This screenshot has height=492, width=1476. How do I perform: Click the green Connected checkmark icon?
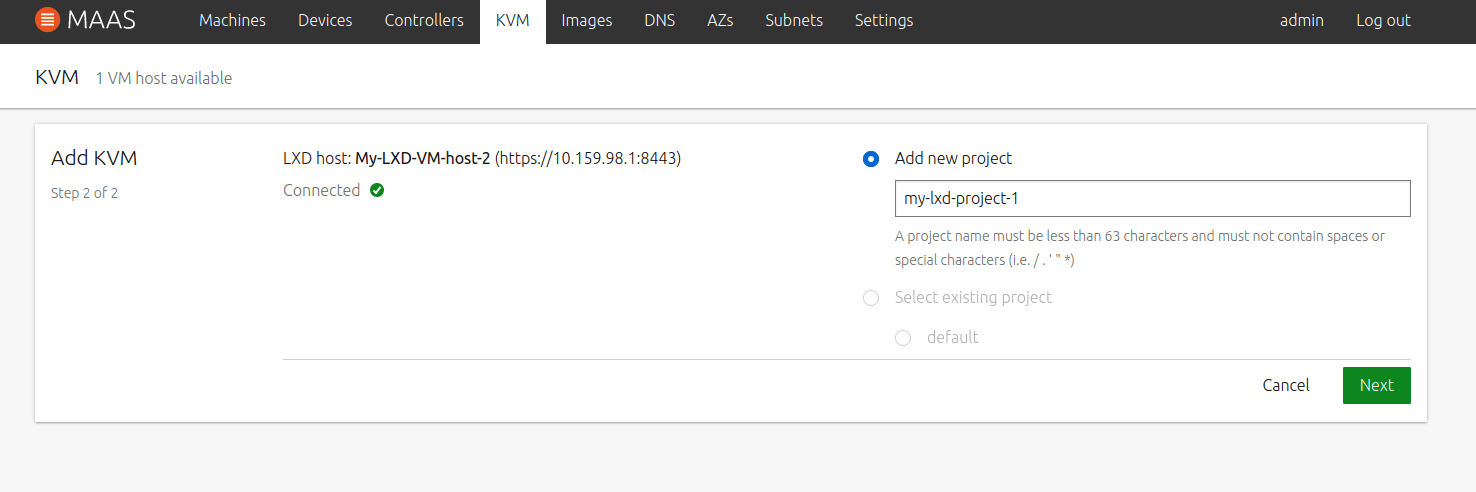click(377, 190)
